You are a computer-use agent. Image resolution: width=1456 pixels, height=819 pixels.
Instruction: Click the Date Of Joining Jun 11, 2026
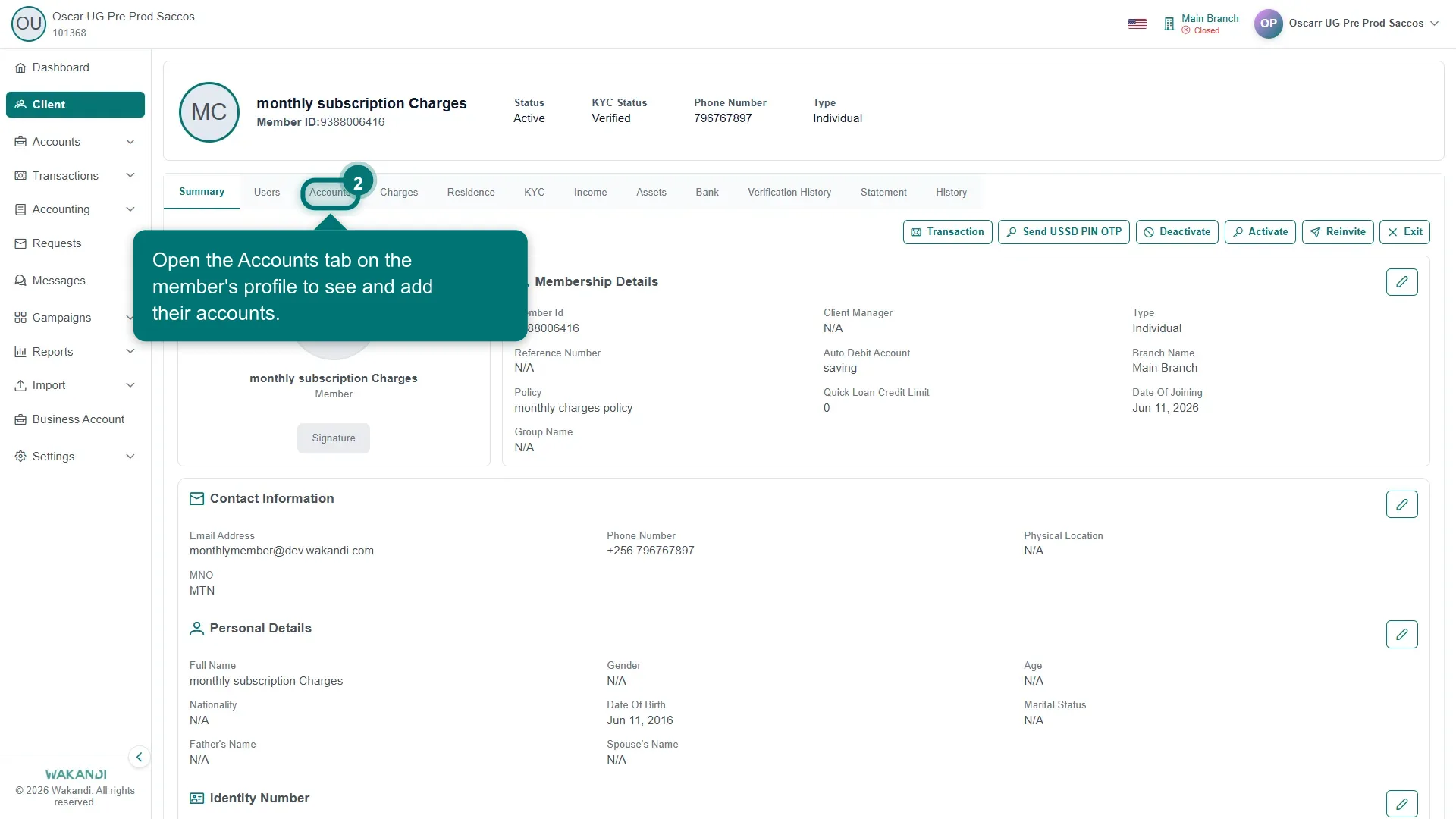coord(1166,408)
